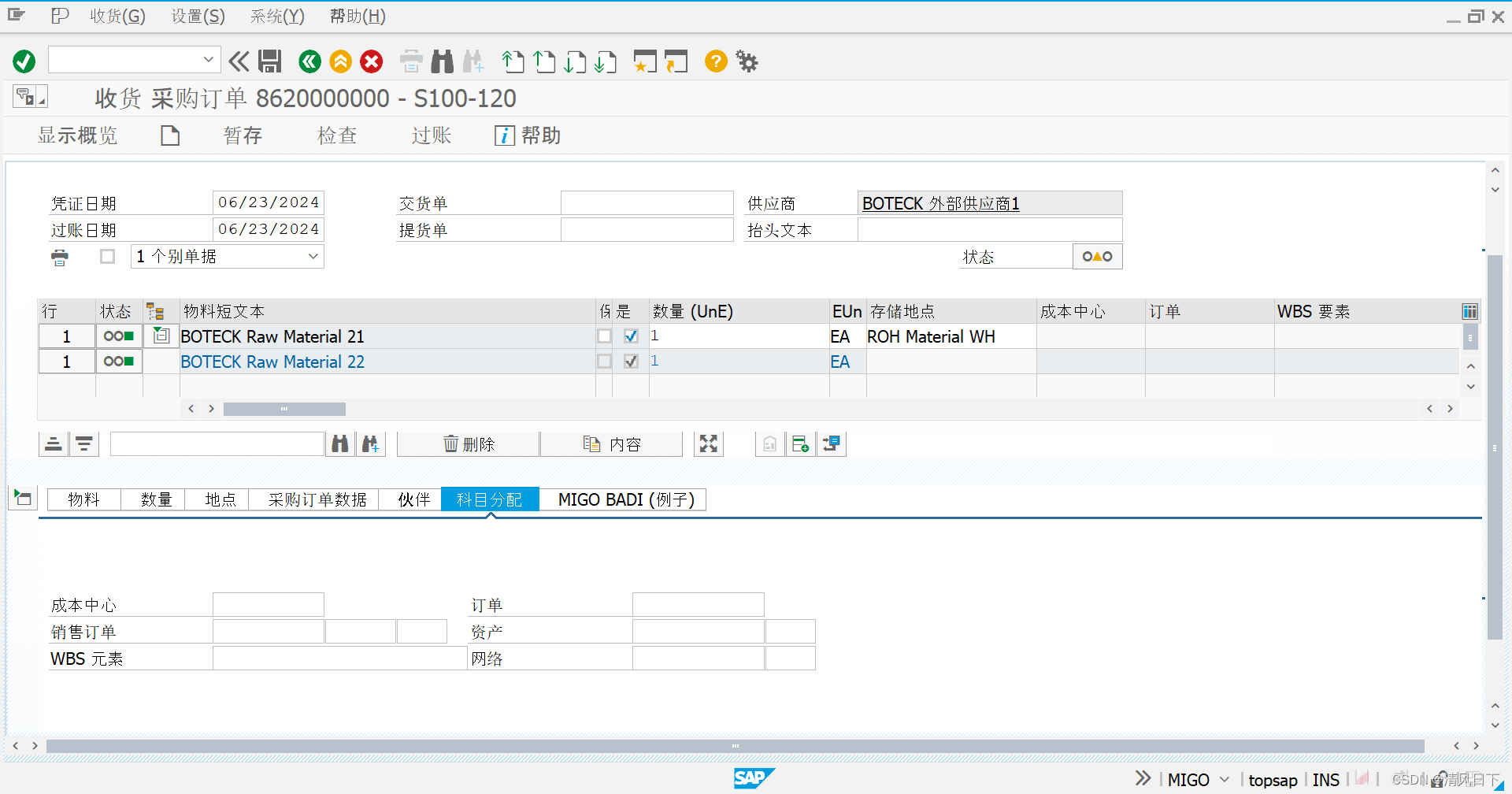Go to Last Page icon
The height and width of the screenshot is (794, 1512).
click(x=606, y=61)
